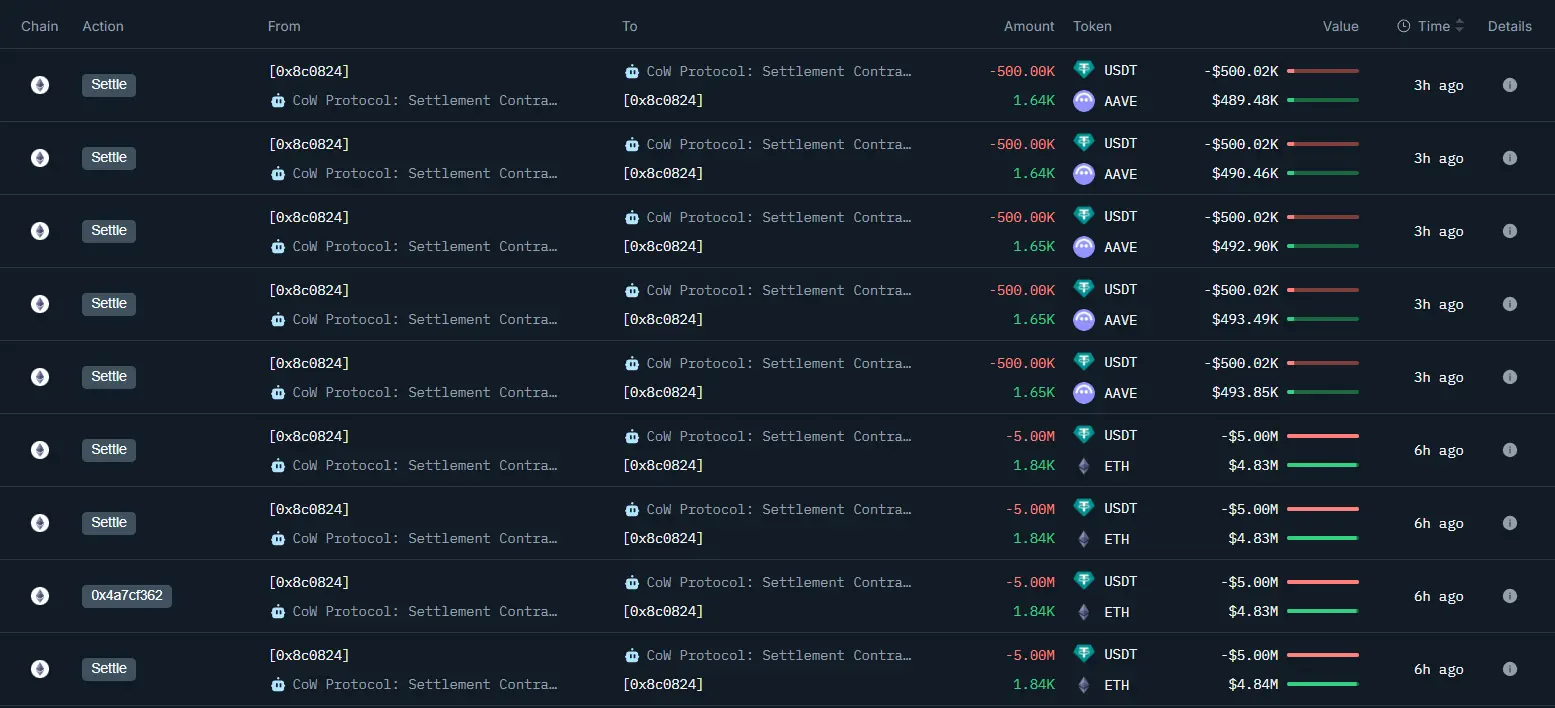Open the From address [0x8c0824] in $493.49K row
This screenshot has width=1555, height=708.
309,290
